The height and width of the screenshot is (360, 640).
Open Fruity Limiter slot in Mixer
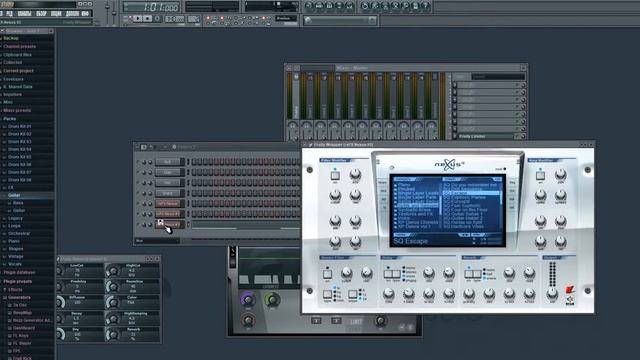click(485, 136)
